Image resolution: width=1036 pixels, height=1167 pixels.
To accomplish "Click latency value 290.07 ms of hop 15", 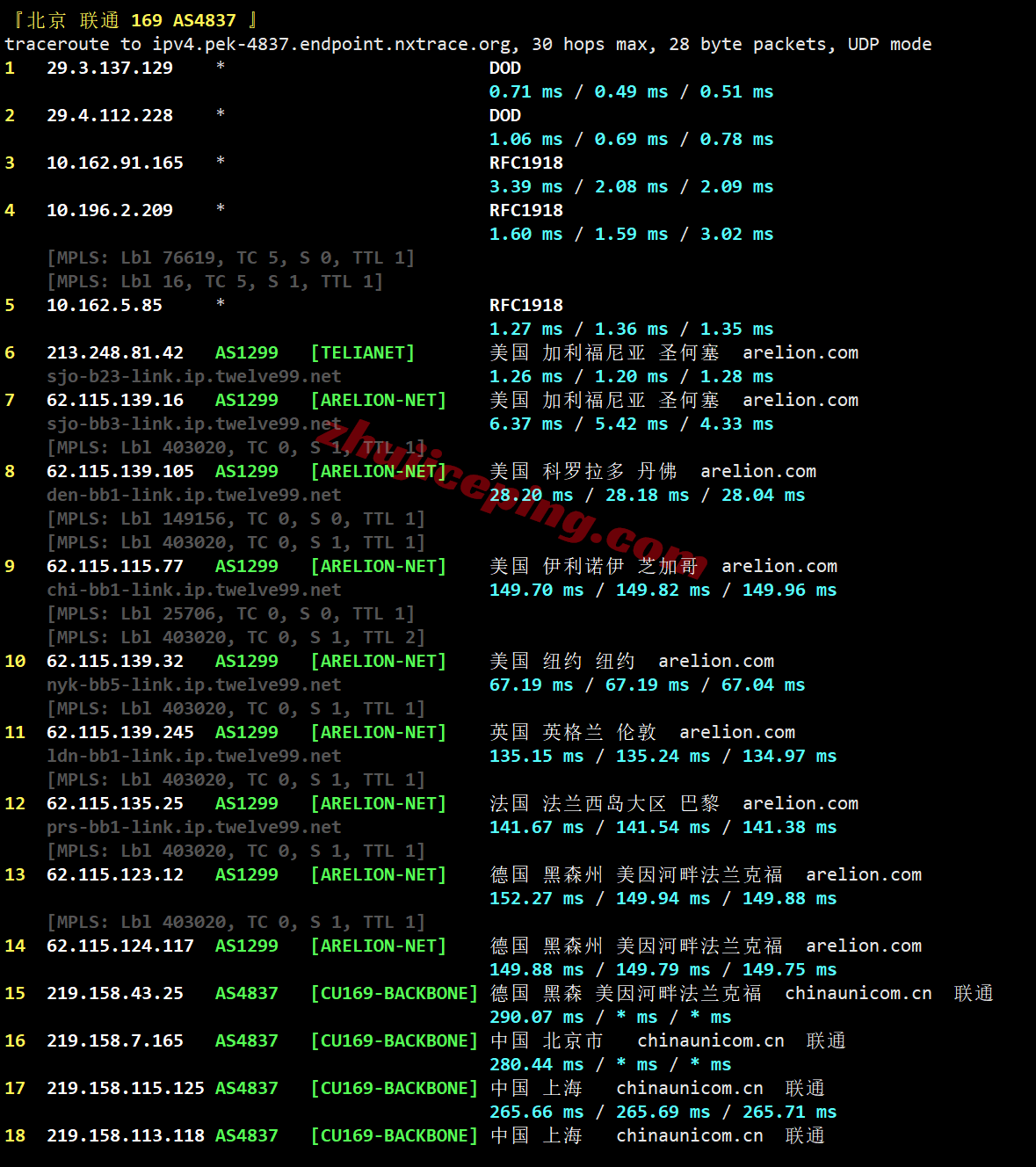I will [536, 1017].
